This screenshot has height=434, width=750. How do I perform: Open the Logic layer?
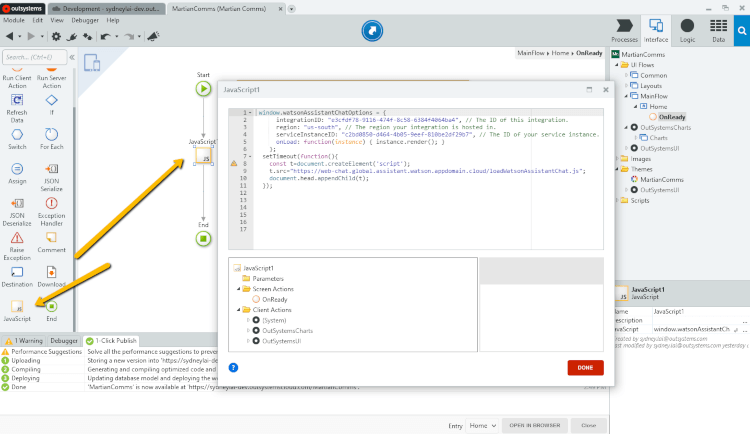(687, 31)
